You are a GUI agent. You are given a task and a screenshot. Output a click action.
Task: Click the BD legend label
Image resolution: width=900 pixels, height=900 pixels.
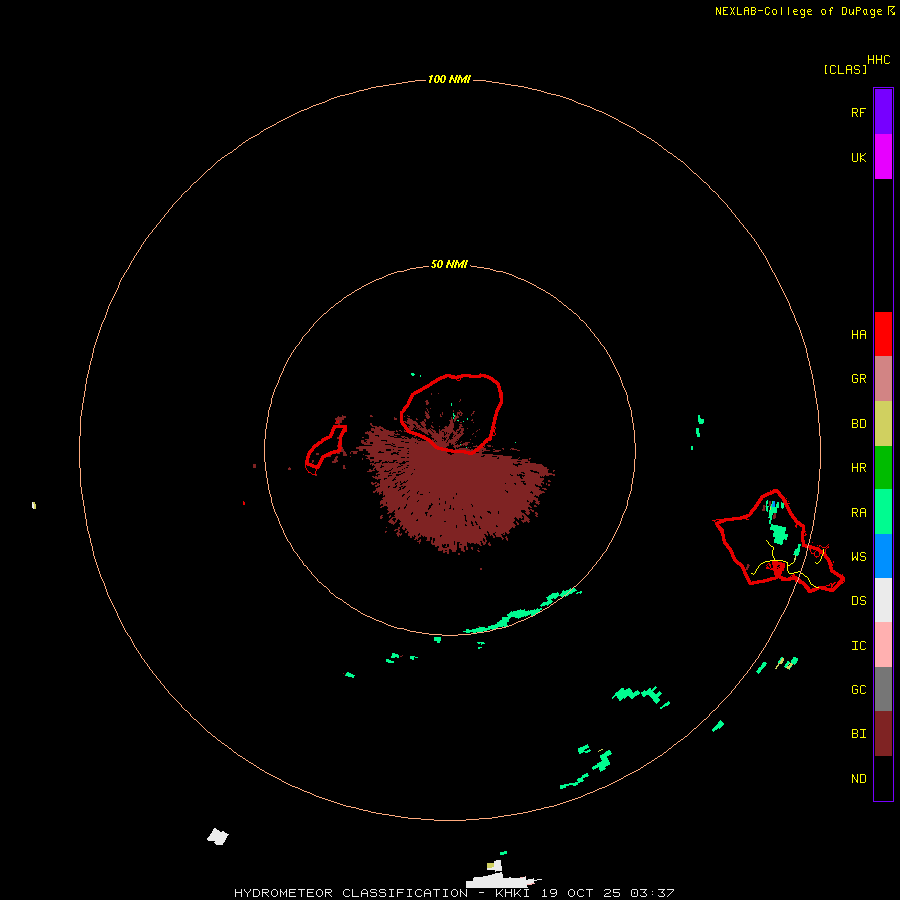pos(858,423)
